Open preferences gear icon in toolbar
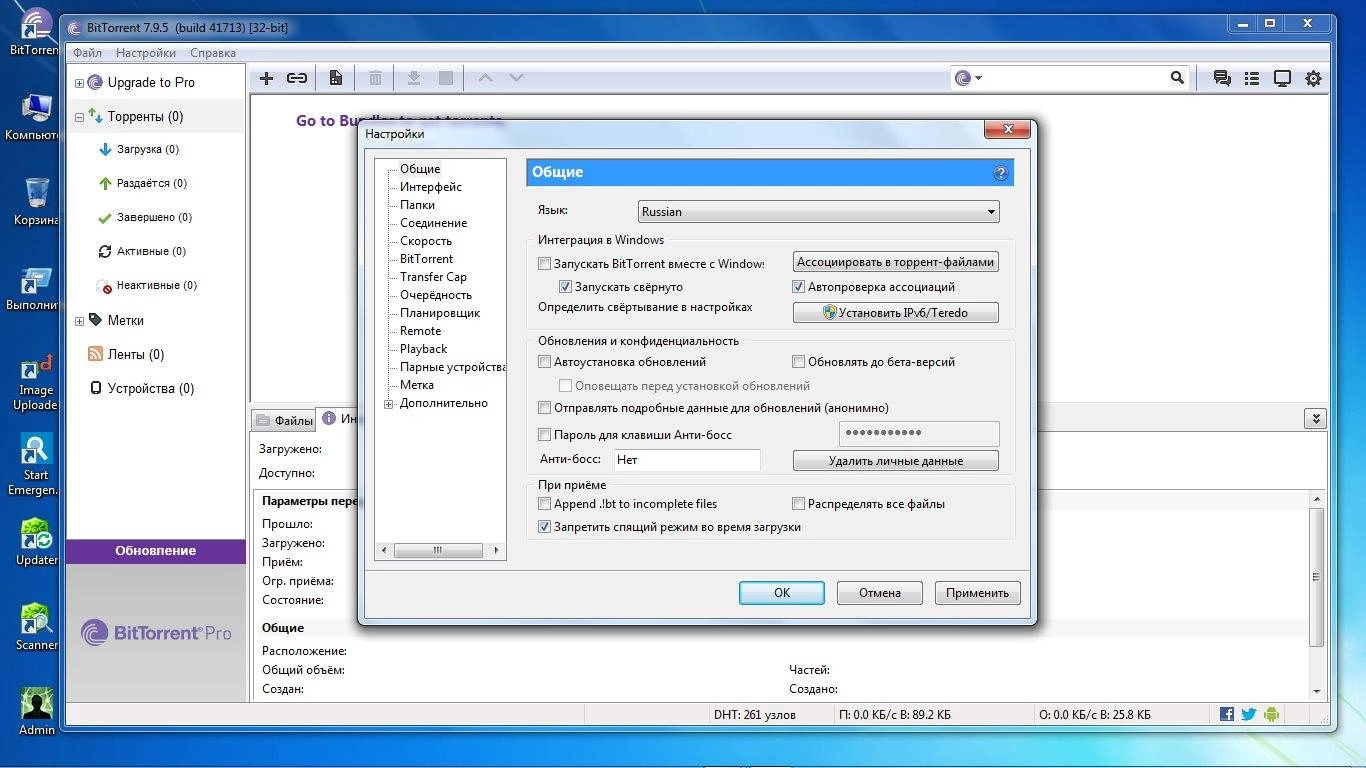 click(x=1313, y=78)
